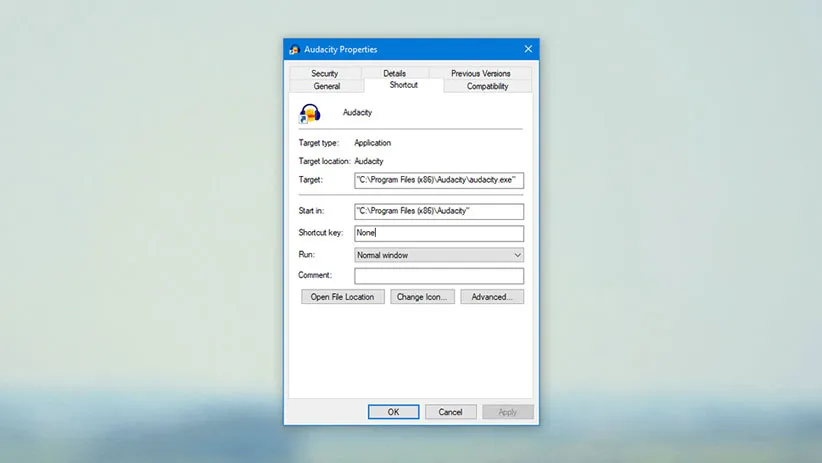Click the title bar Audacity icon

pos(294,49)
